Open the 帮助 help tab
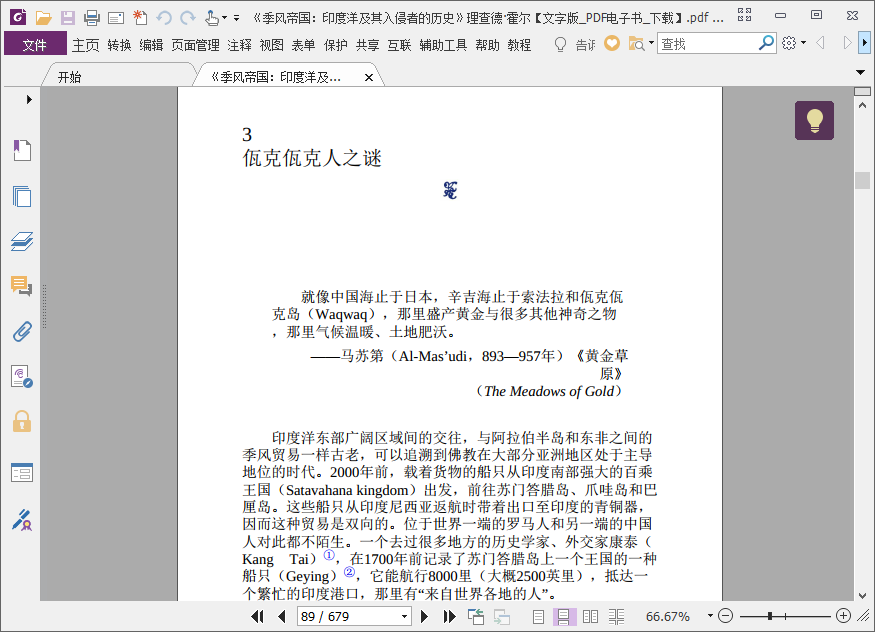The image size is (875, 632). pyautogui.click(x=487, y=45)
